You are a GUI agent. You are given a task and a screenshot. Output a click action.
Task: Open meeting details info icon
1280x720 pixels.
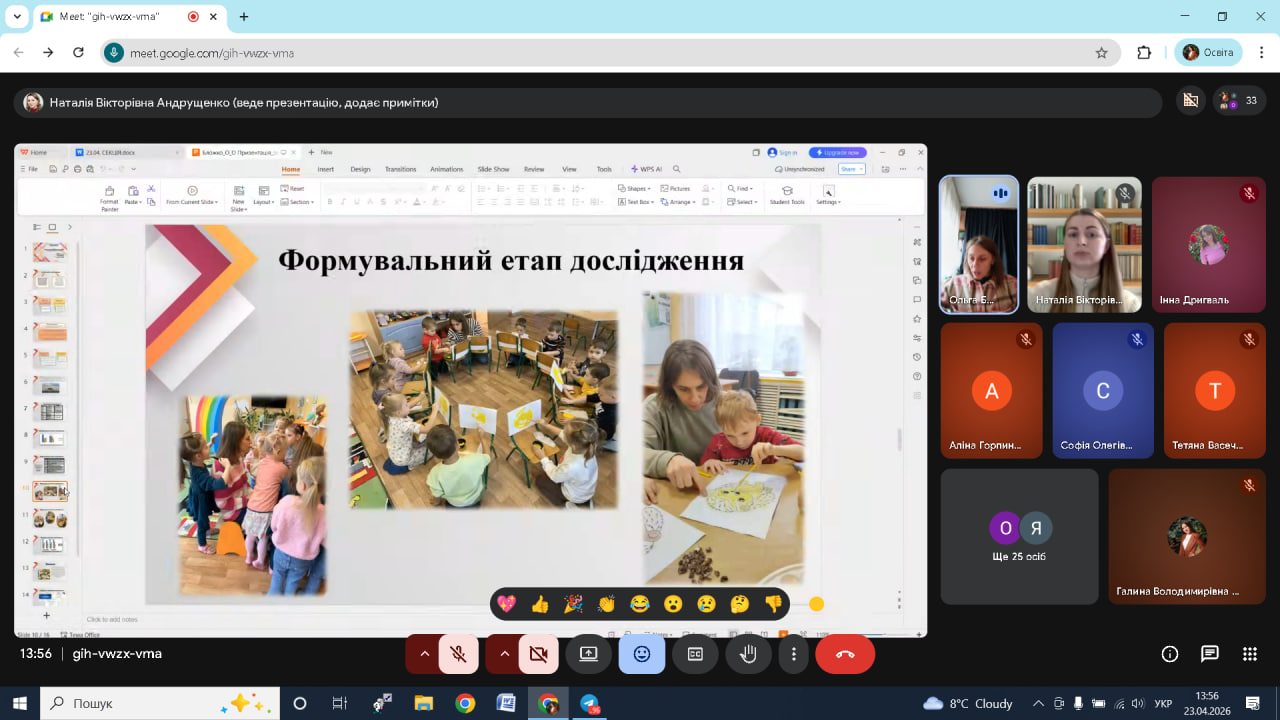tap(1170, 654)
